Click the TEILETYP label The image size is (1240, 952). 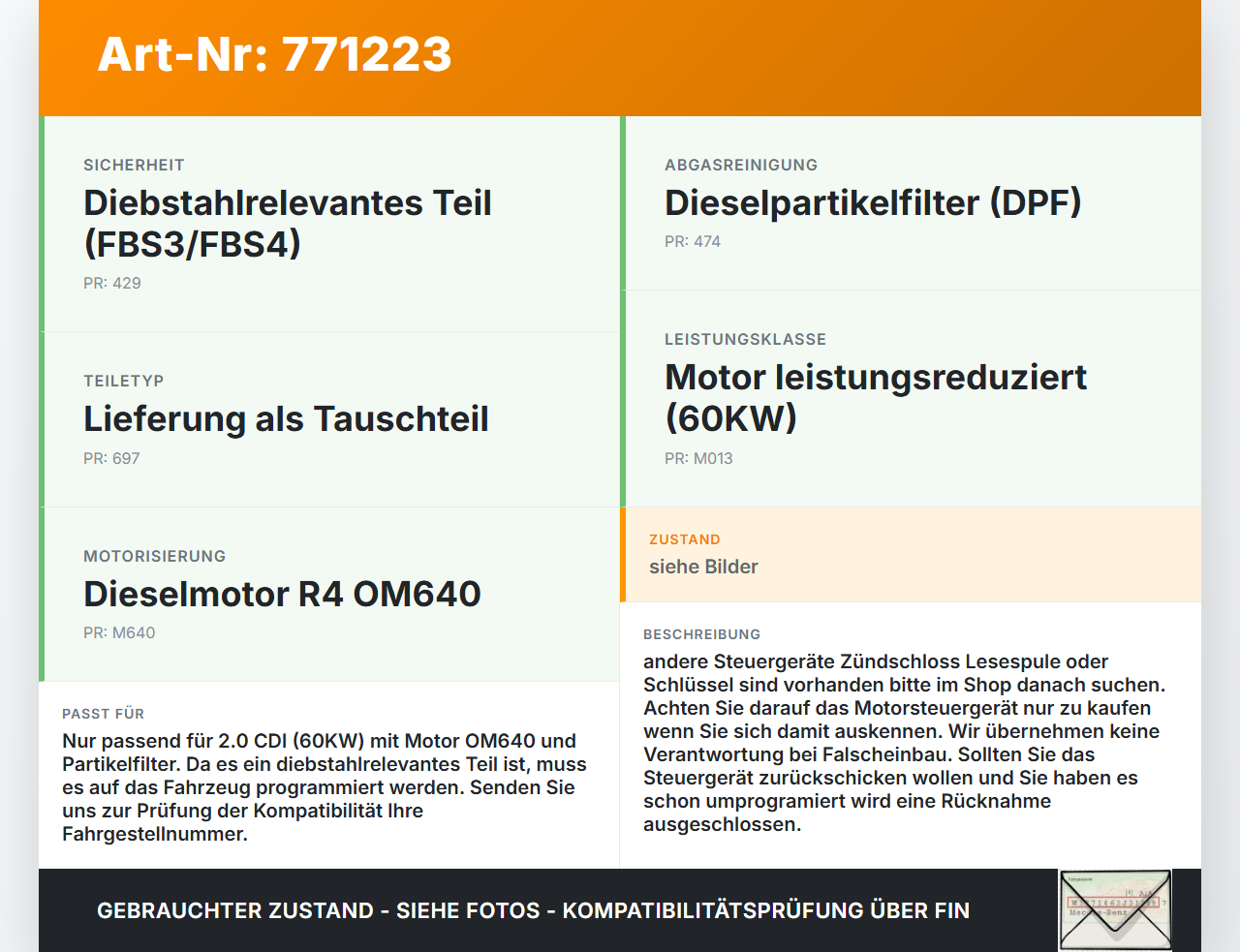pyautogui.click(x=123, y=382)
